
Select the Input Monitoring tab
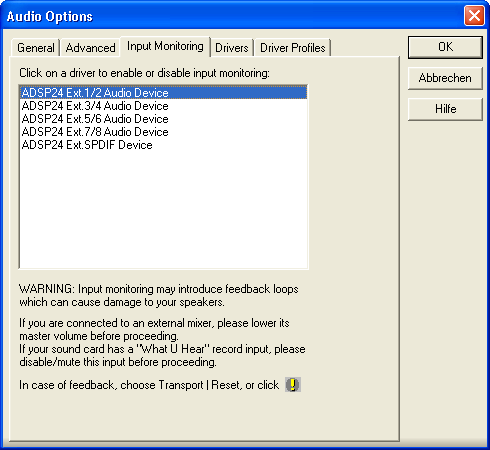click(165, 46)
